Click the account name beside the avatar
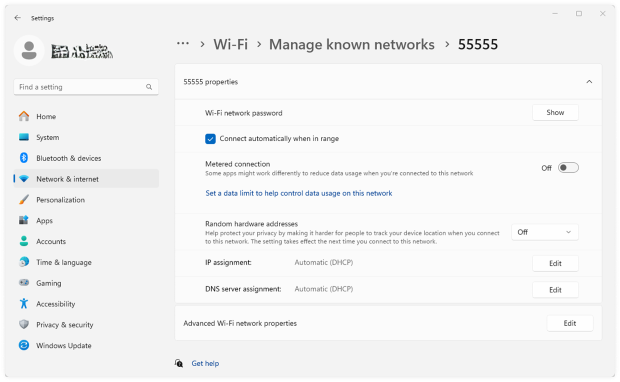This screenshot has height=382, width=620. (x=82, y=51)
